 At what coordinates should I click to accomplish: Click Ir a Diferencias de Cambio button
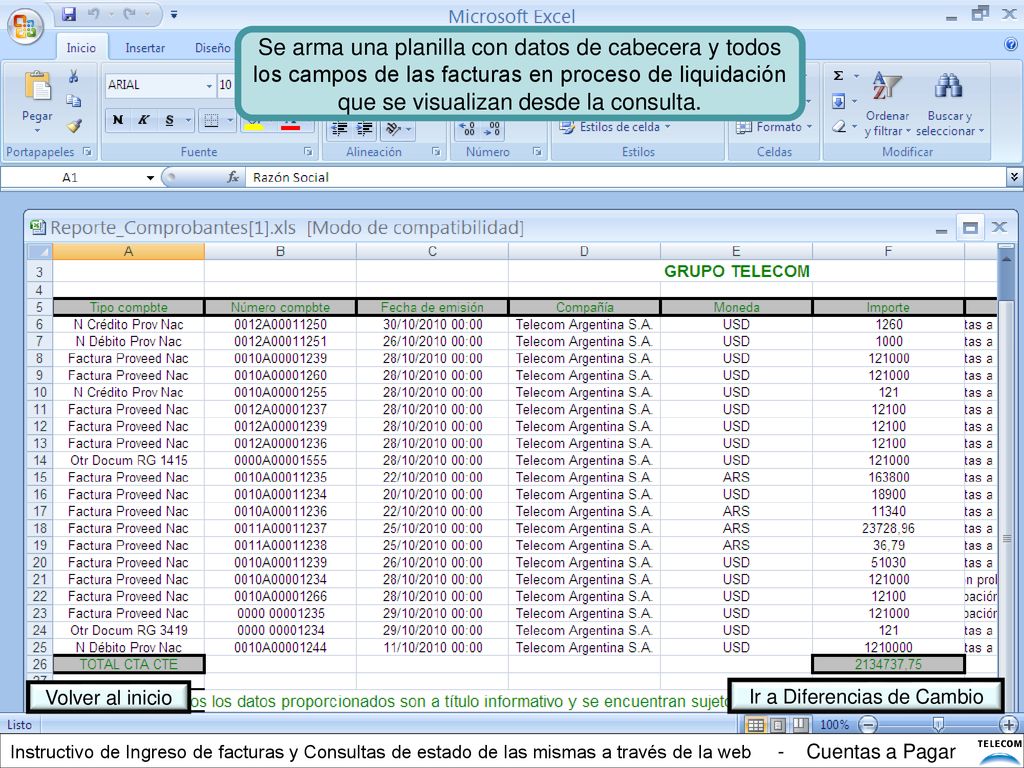866,697
